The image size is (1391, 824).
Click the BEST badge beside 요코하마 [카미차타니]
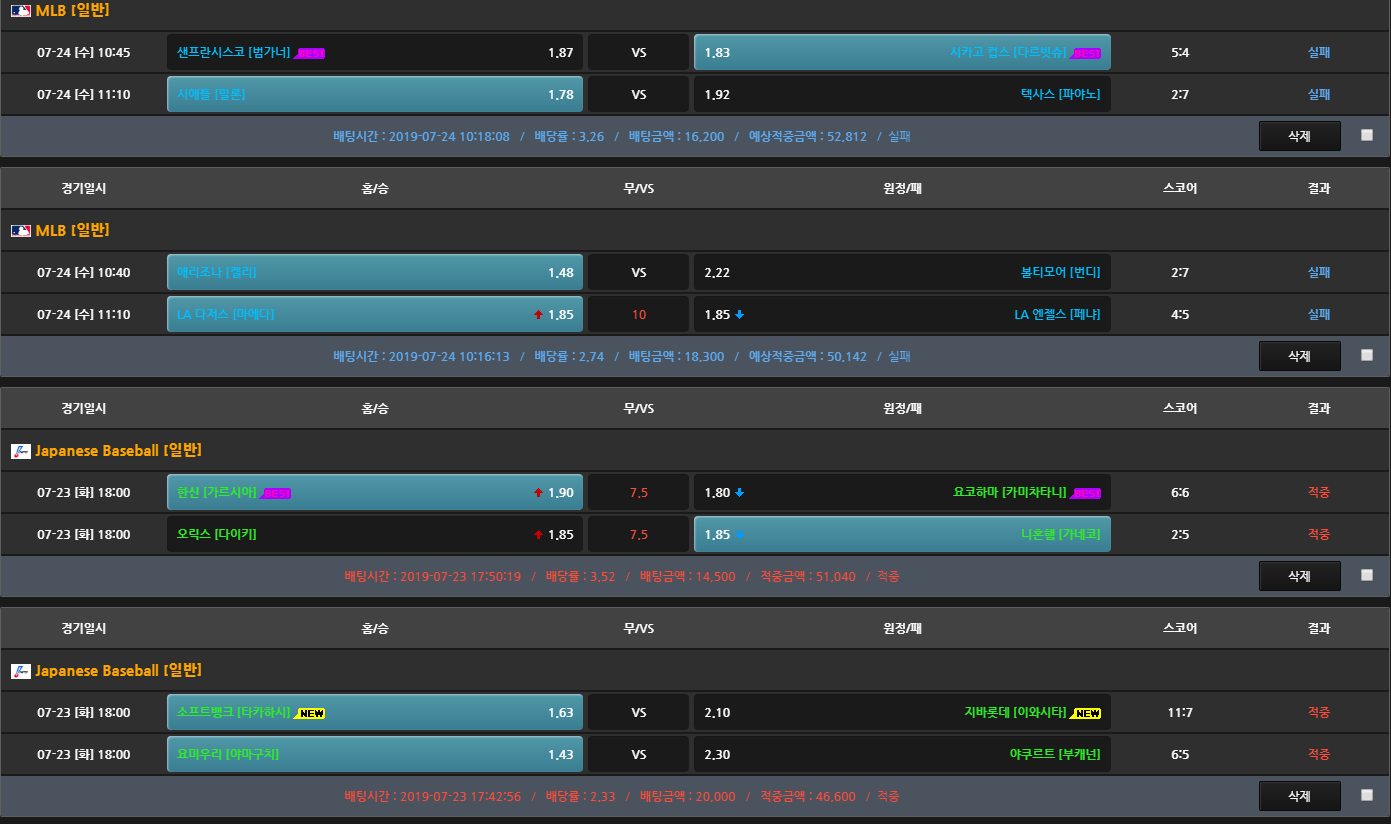point(1086,493)
